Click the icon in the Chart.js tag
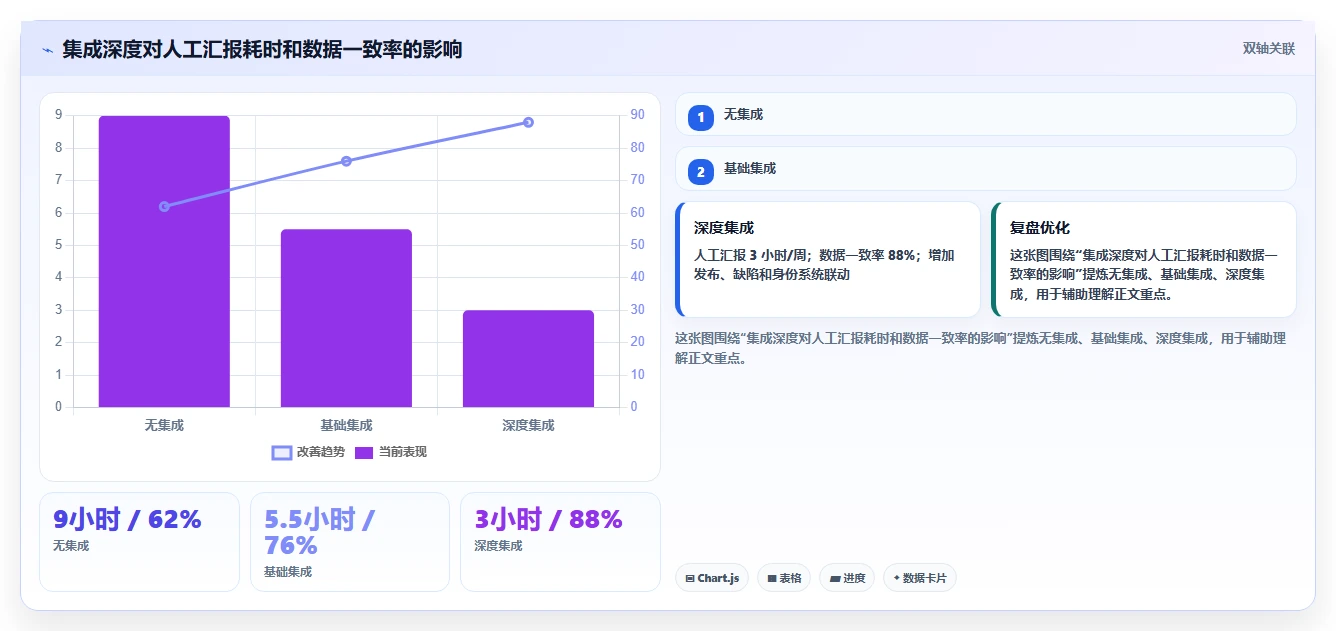Viewport: 1336px width, 631px height. click(690, 578)
